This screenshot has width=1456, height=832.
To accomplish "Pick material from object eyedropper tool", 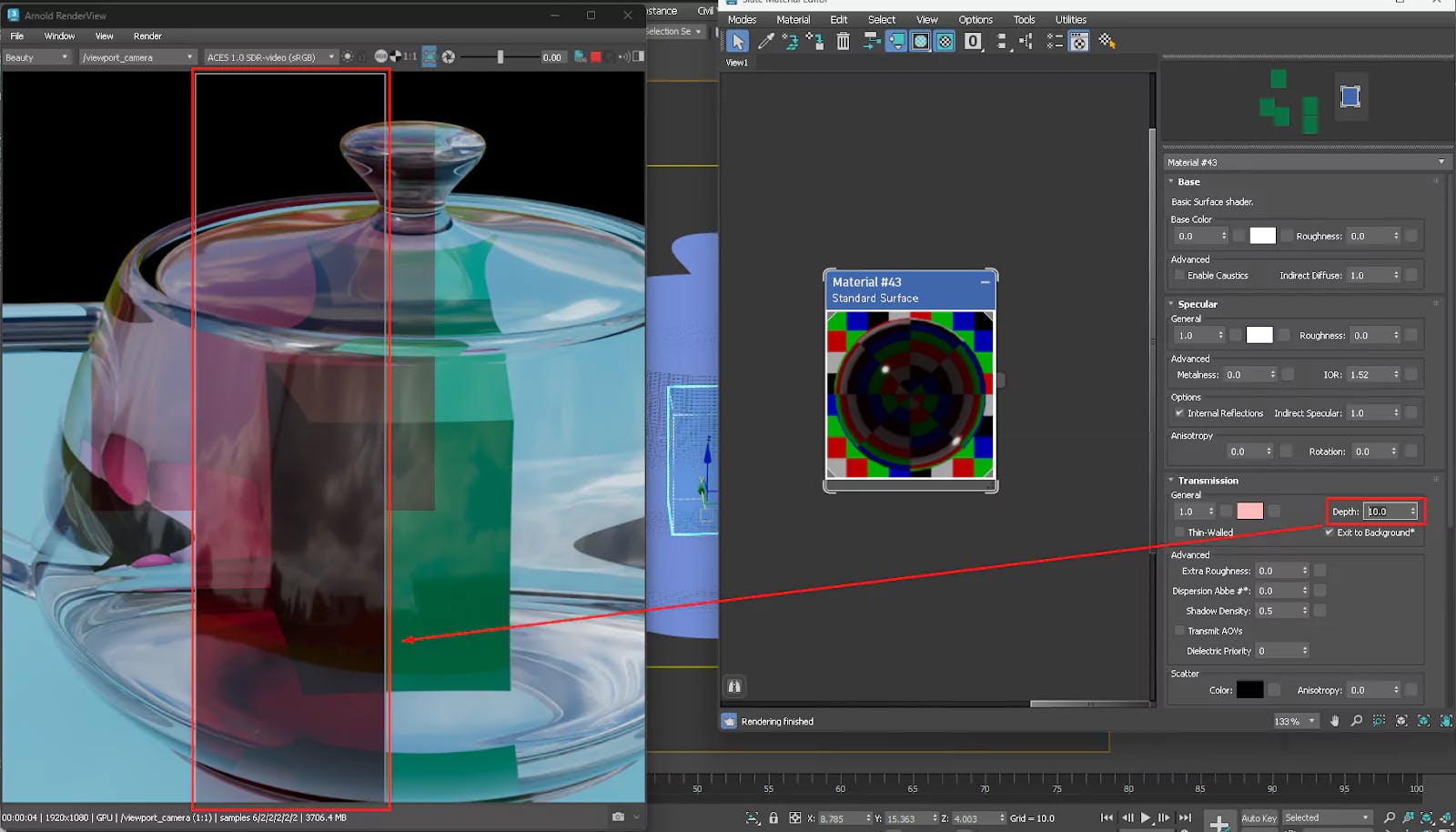I will pos(766,41).
